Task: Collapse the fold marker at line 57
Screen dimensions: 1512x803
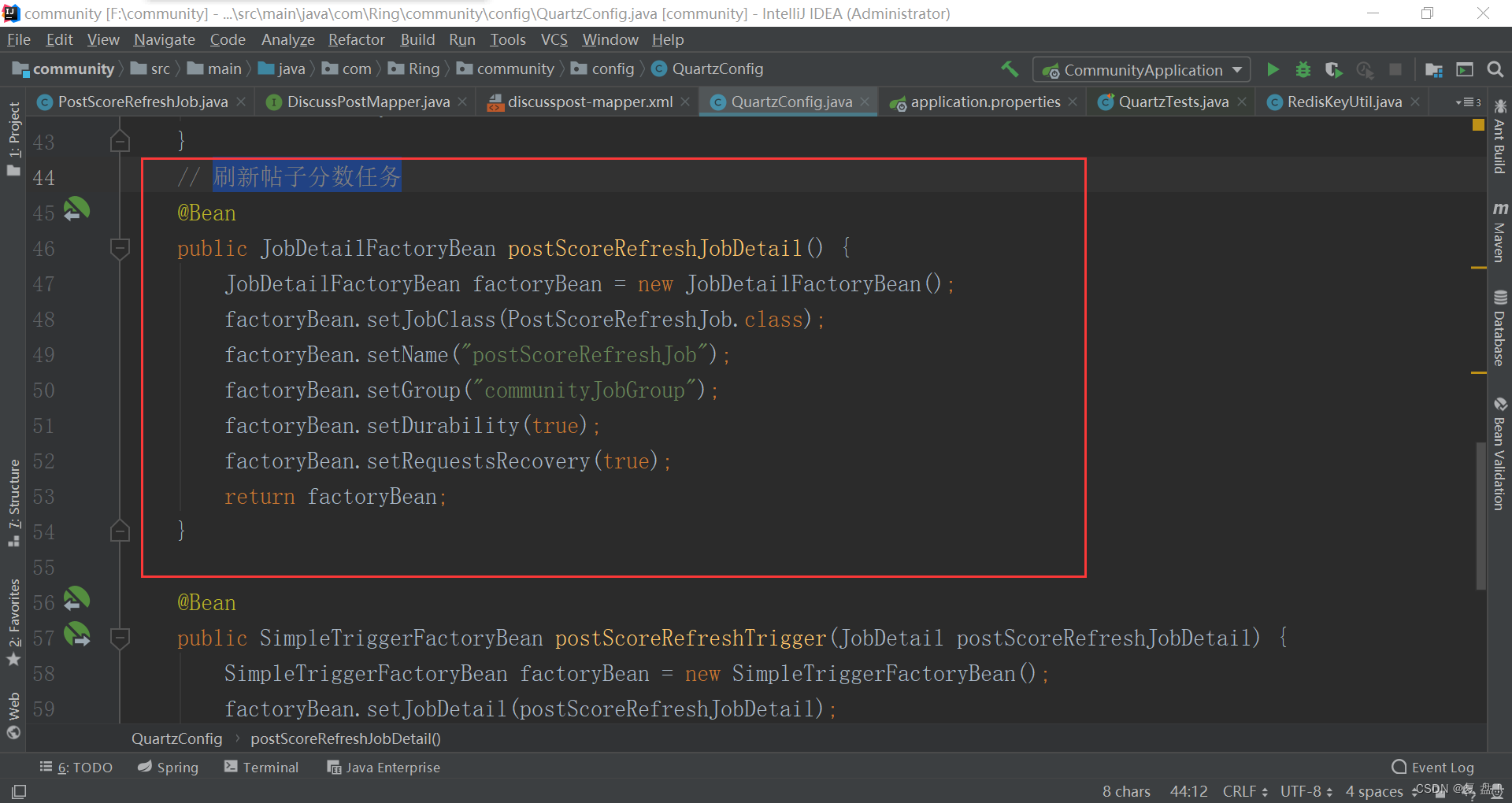Action: 120,638
